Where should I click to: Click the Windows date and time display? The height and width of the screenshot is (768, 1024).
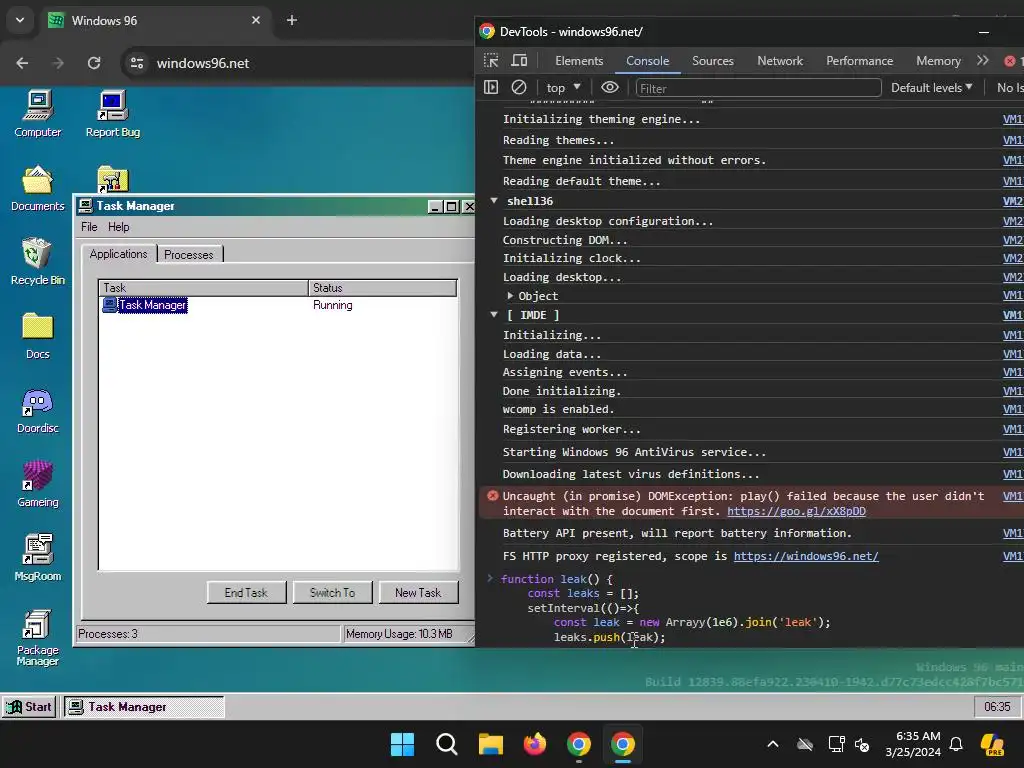coord(912,744)
